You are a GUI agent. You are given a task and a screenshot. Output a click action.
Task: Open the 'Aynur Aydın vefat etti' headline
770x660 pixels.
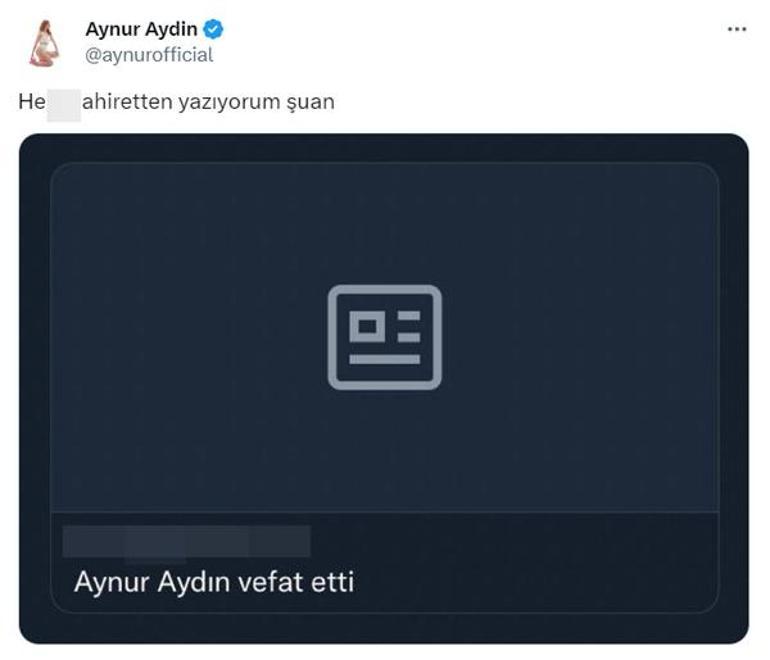pos(214,582)
